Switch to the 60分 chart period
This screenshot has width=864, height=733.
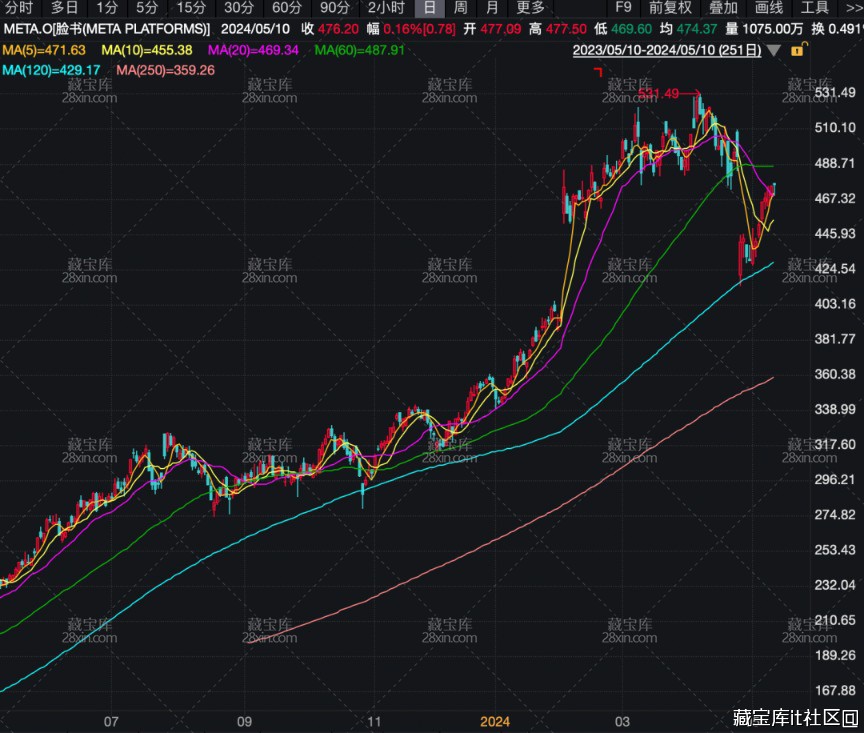pyautogui.click(x=287, y=8)
